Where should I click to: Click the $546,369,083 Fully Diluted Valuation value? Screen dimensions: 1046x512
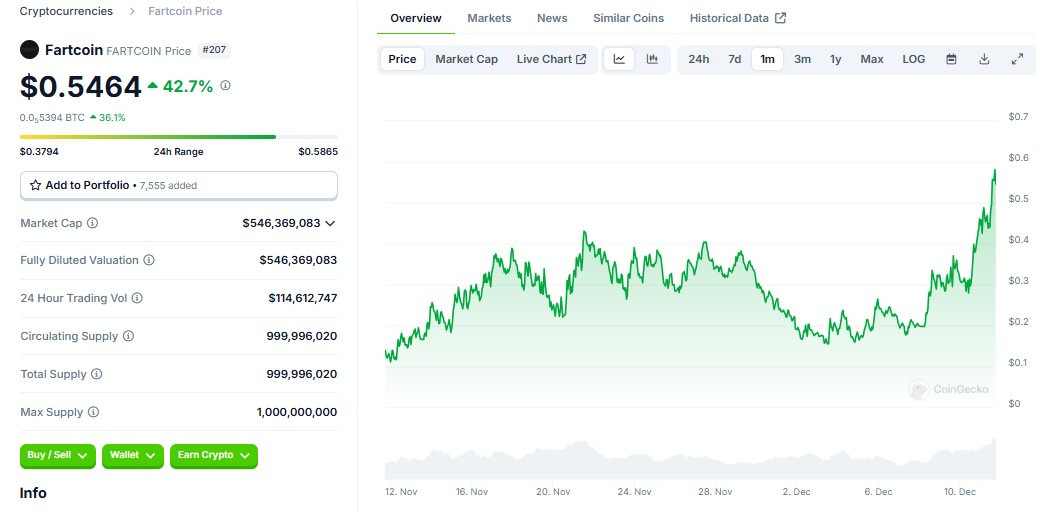(298, 260)
